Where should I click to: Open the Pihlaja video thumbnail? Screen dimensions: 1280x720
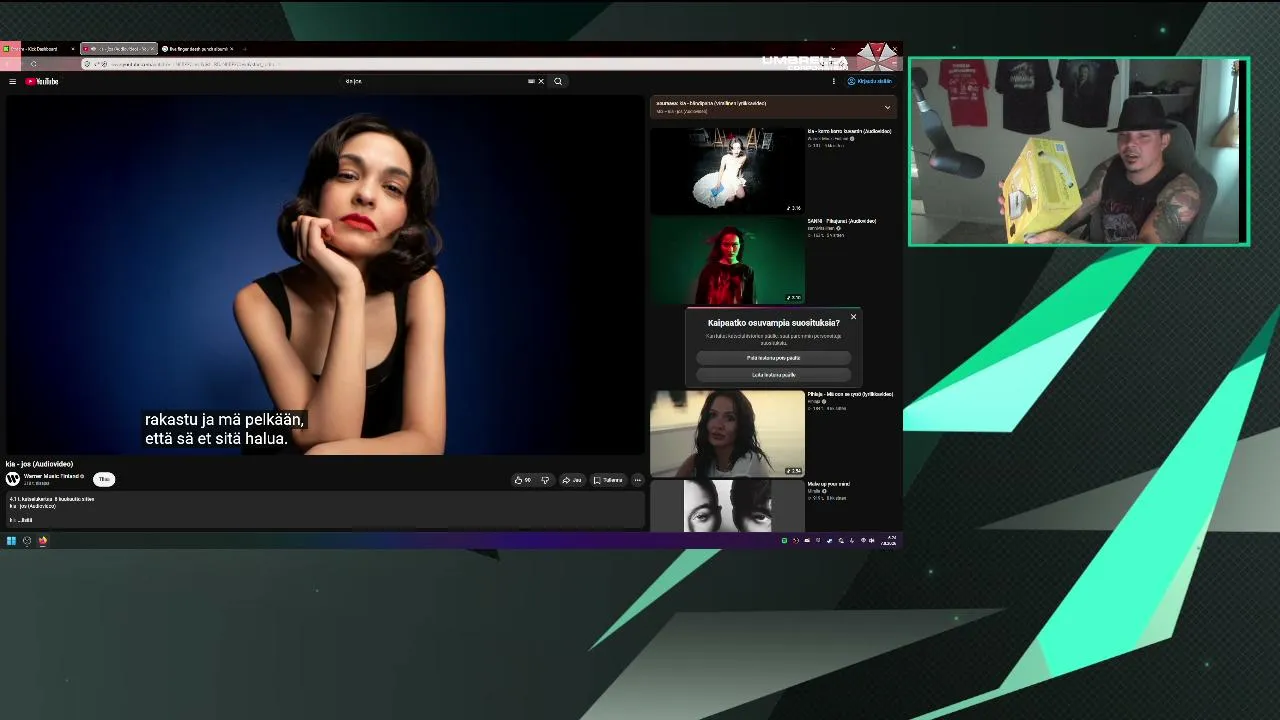tap(727, 433)
